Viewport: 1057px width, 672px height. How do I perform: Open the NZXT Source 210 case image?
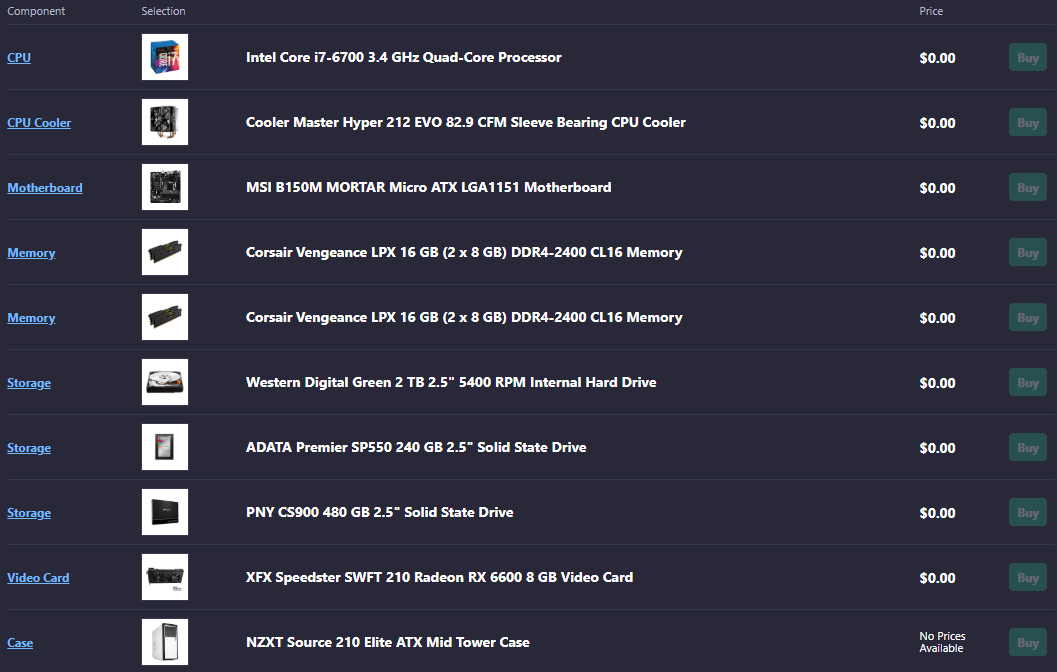coord(164,643)
